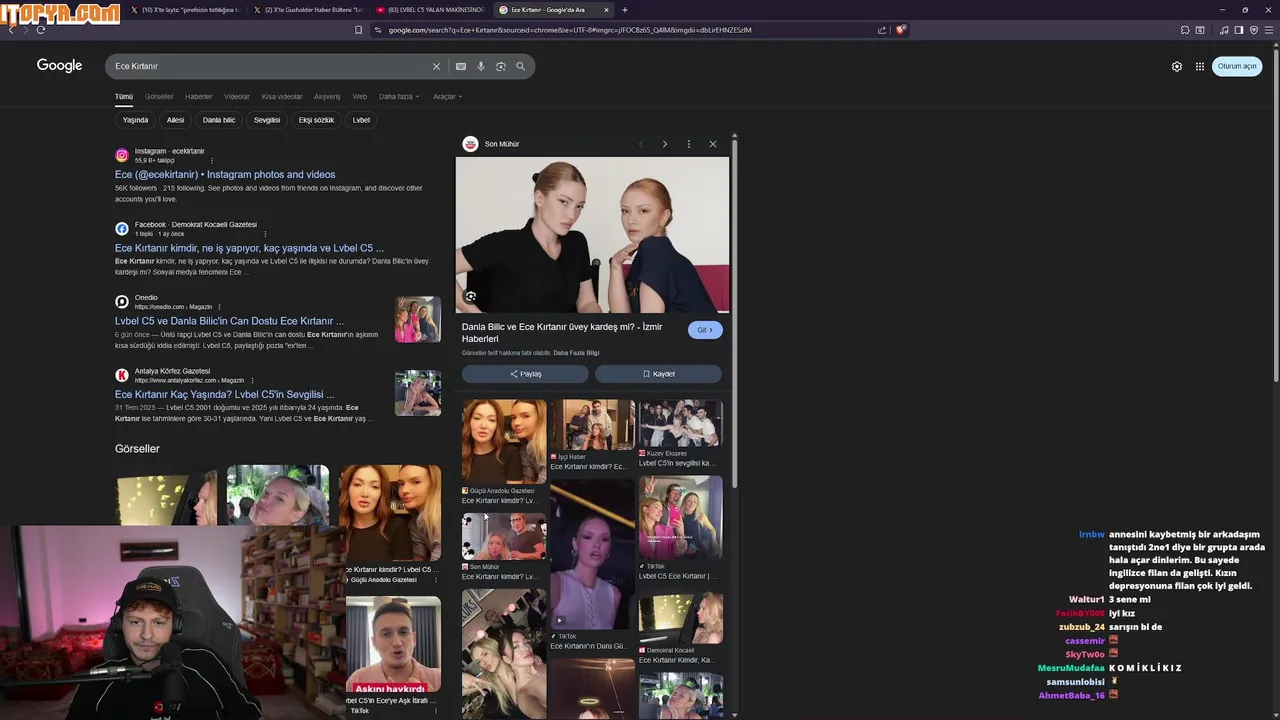This screenshot has height=720, width=1280.
Task: Start voice search with microphone icon
Action: point(481,66)
